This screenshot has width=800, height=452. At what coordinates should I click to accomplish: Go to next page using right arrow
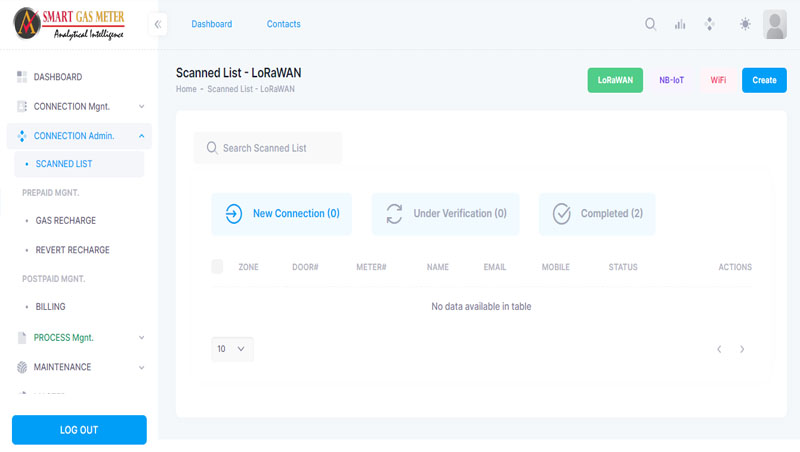742,349
